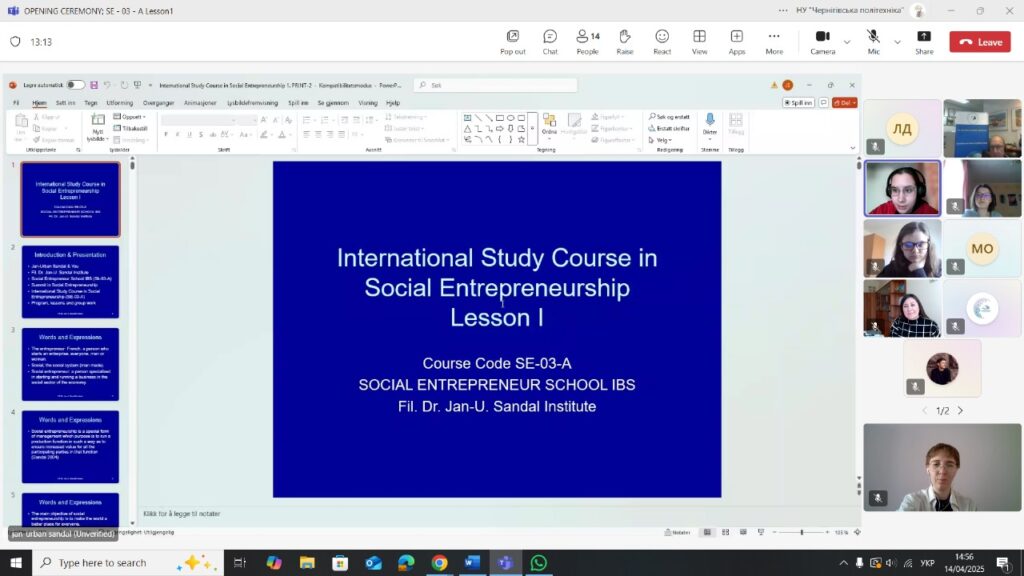Toggle the Mic mute button
The width and height of the screenshot is (1024, 576).
pyautogui.click(x=874, y=42)
